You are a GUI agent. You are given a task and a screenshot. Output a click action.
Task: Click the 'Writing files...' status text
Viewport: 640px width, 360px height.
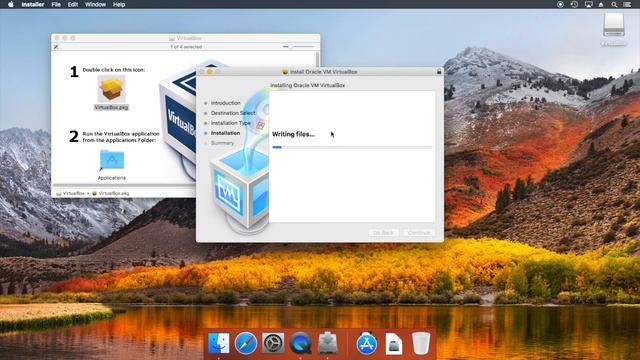pyautogui.click(x=293, y=134)
